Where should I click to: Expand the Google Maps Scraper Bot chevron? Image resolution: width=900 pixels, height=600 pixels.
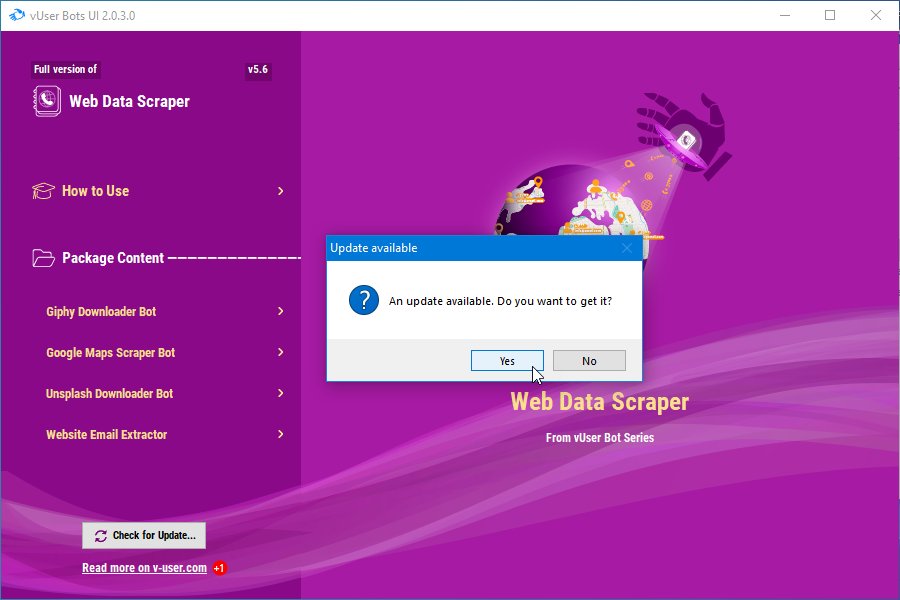pyautogui.click(x=281, y=352)
